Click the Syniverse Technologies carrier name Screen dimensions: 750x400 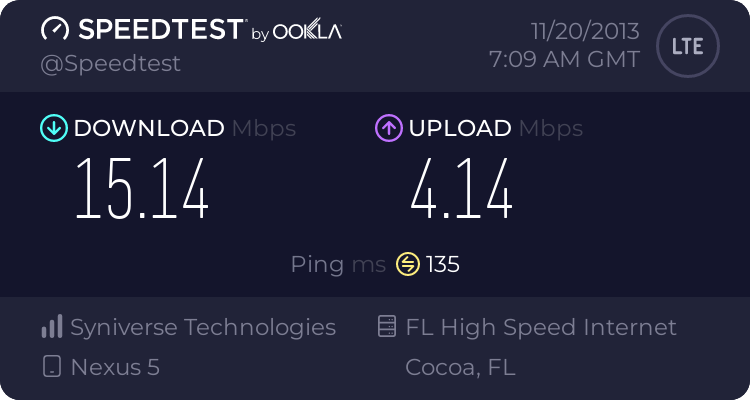(203, 327)
